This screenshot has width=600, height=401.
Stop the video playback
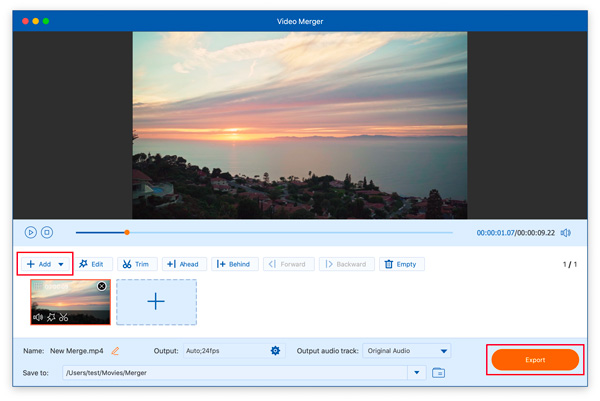tap(47, 232)
